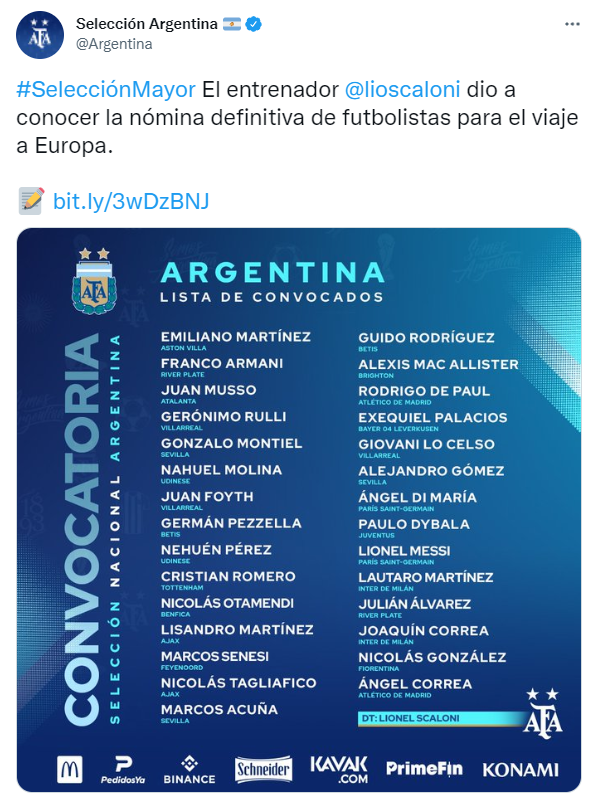Follow the bit.ly/3wDzBNJ link
This screenshot has width=595, height=802.
(x=131, y=201)
